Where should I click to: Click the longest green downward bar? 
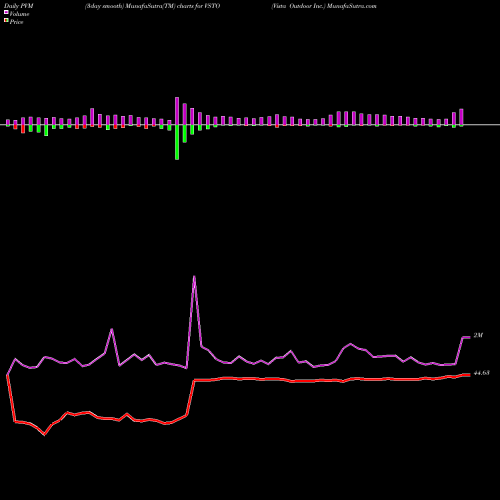coord(177,142)
